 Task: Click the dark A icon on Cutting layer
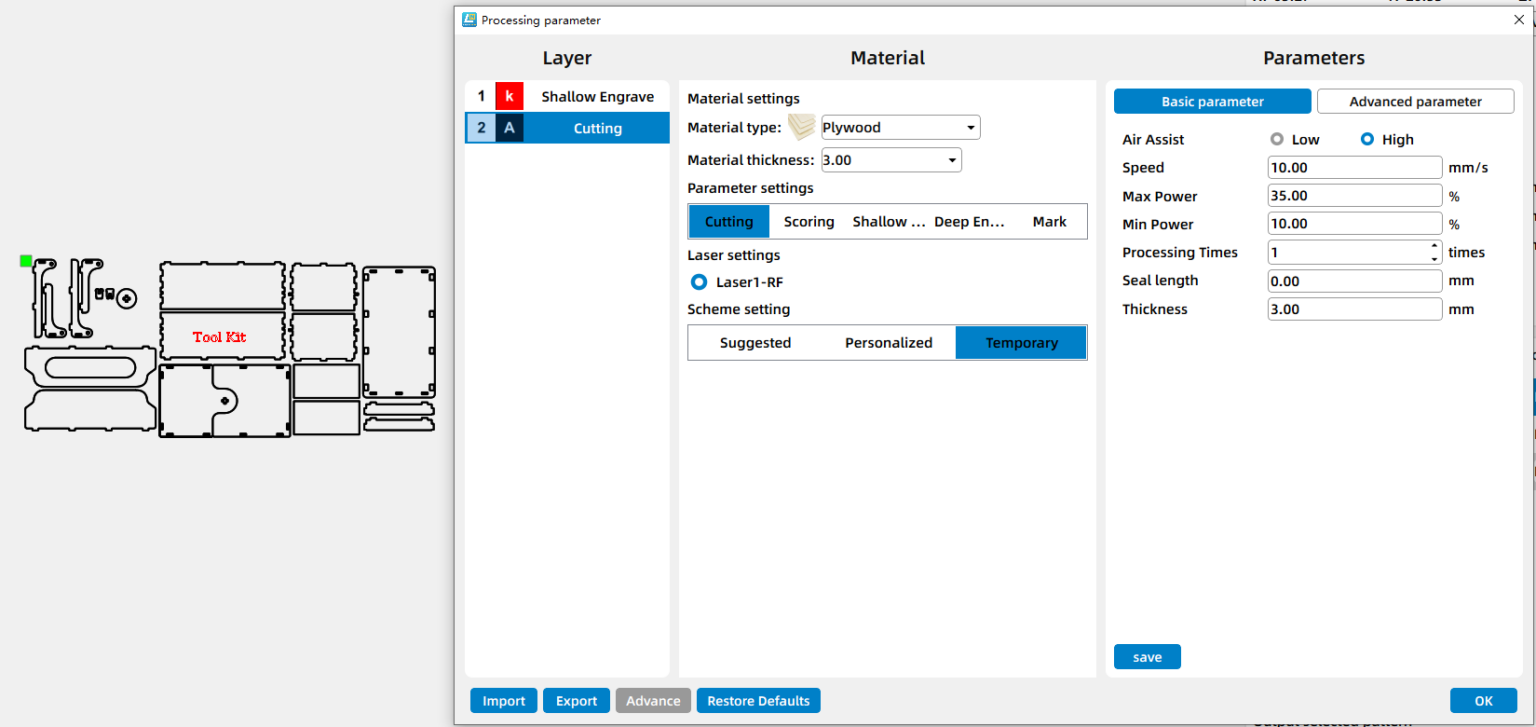pos(509,128)
